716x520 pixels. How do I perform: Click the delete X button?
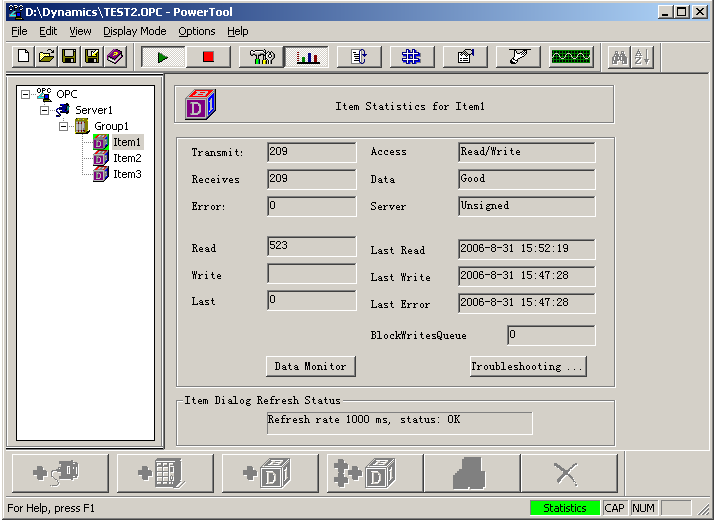point(568,473)
